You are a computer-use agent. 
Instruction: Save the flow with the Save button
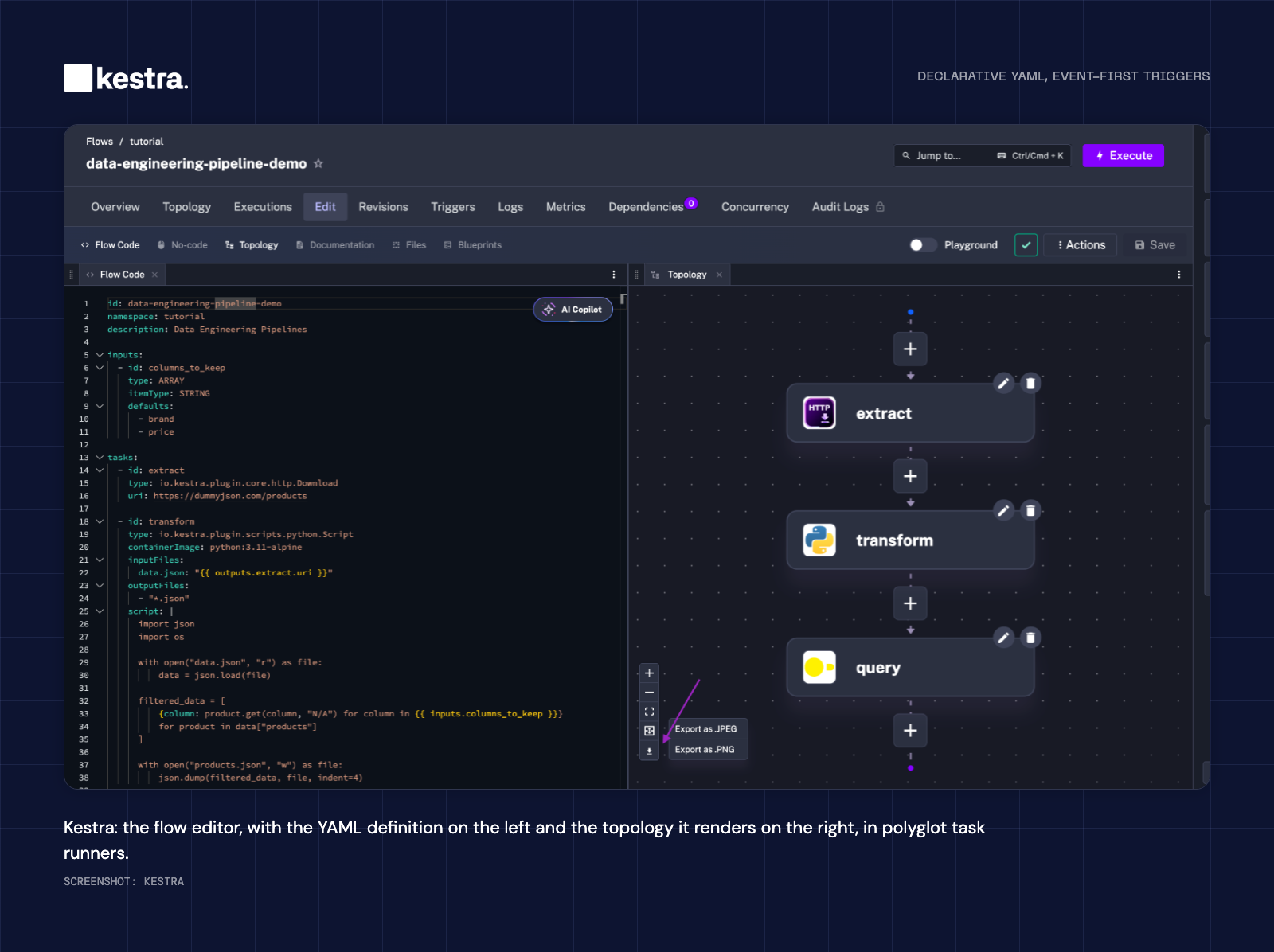[x=1155, y=245]
